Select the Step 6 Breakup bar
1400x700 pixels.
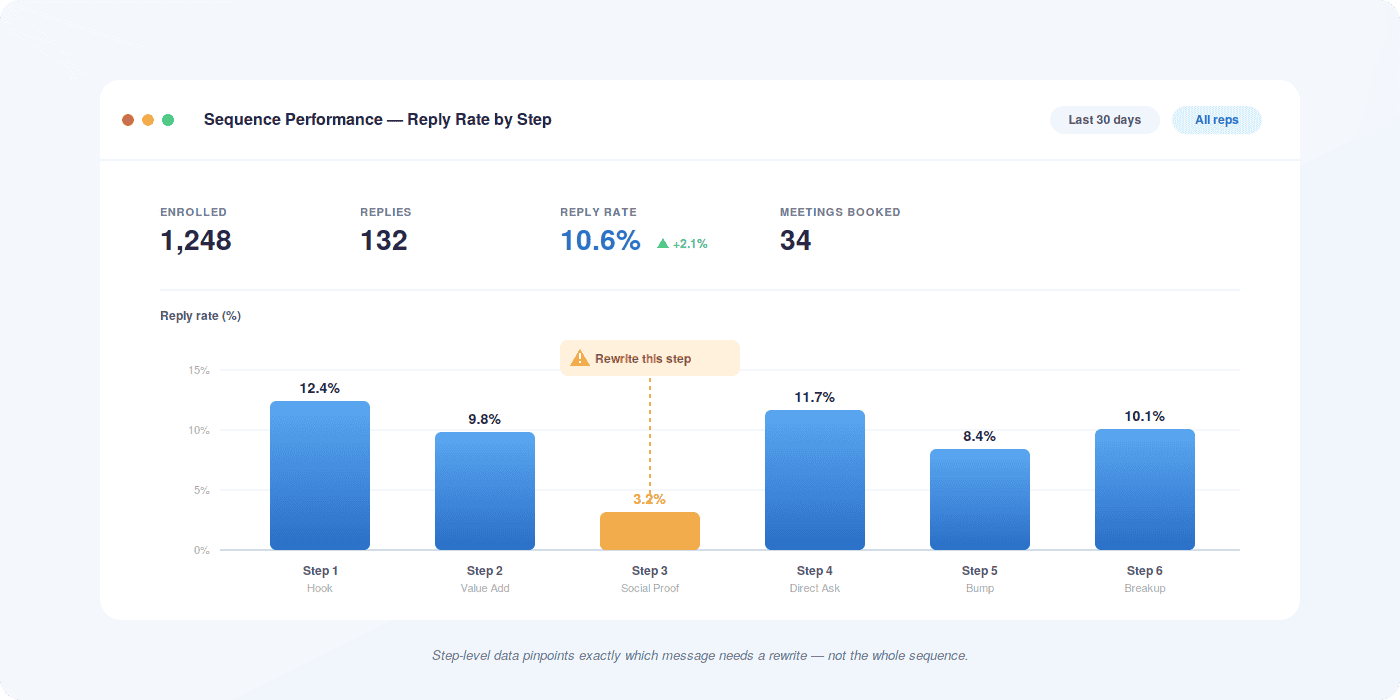point(1145,490)
